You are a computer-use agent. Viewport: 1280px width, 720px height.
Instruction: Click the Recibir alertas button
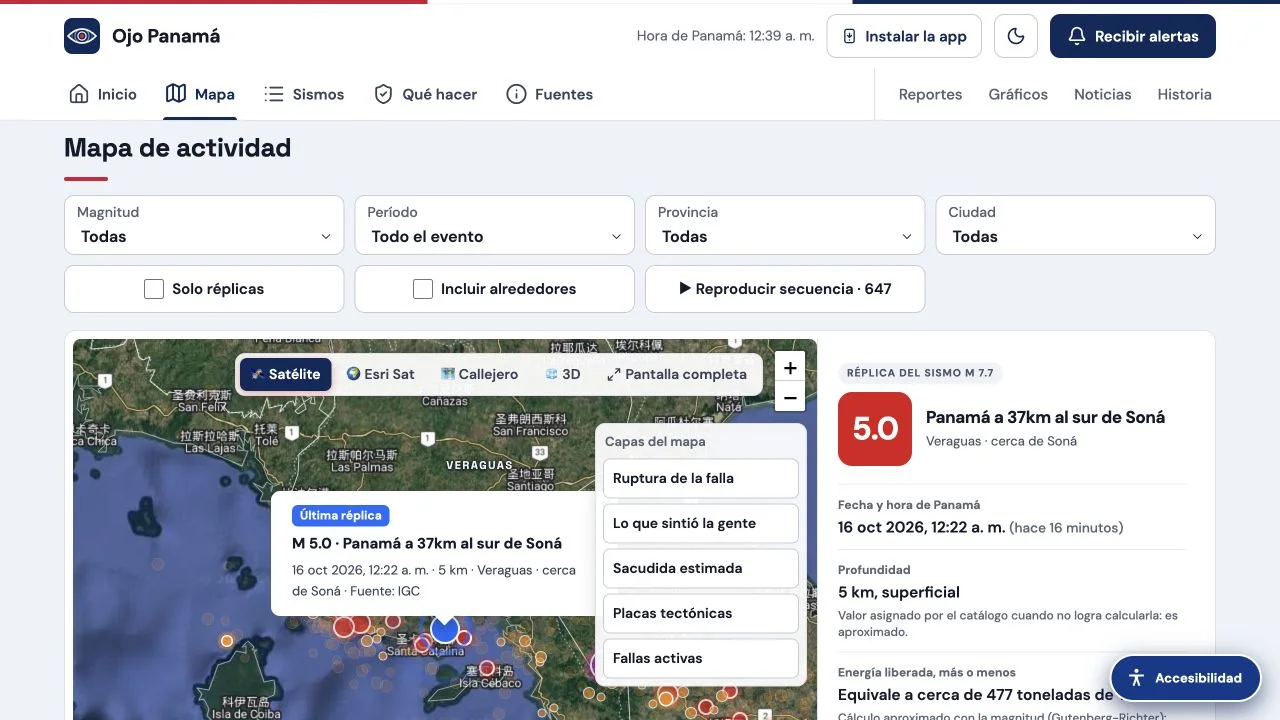point(1133,36)
